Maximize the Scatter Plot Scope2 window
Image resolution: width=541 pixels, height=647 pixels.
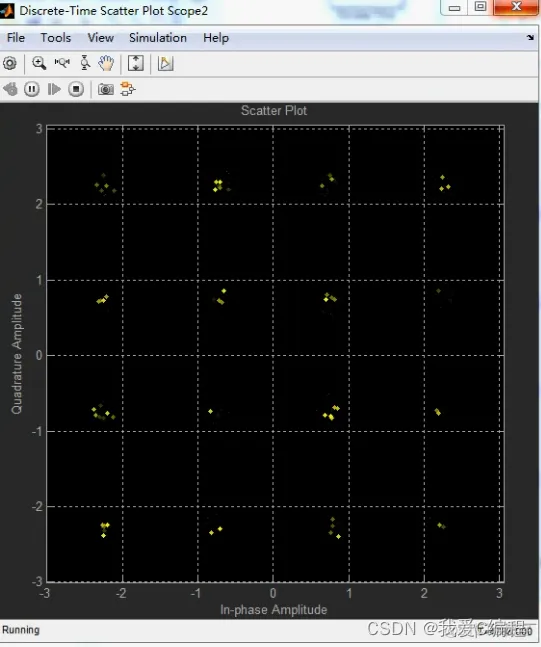coord(480,7)
